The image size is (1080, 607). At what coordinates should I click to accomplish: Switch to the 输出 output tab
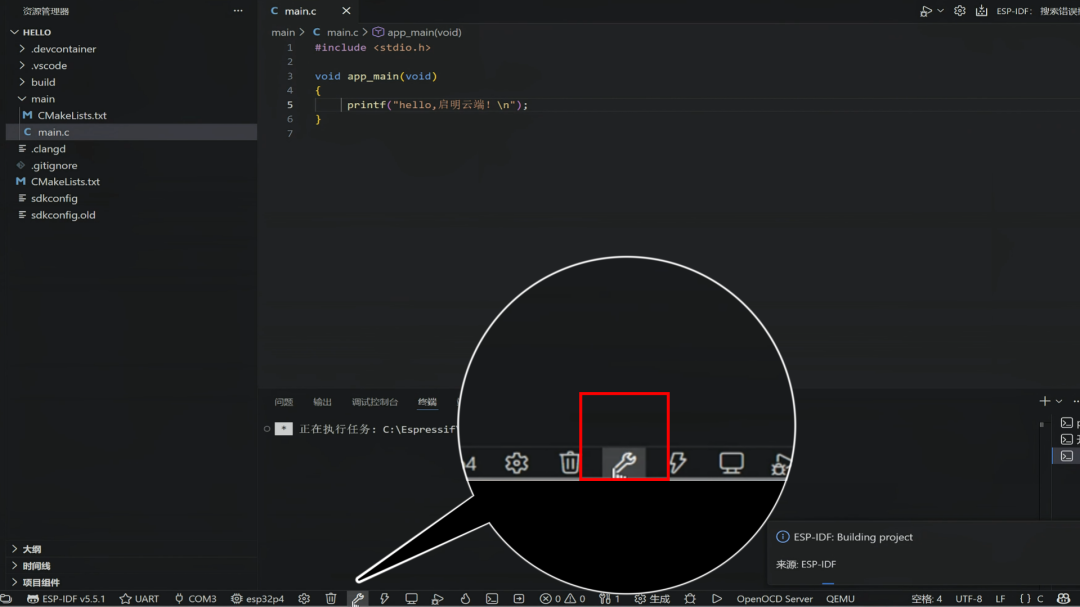[322, 402]
